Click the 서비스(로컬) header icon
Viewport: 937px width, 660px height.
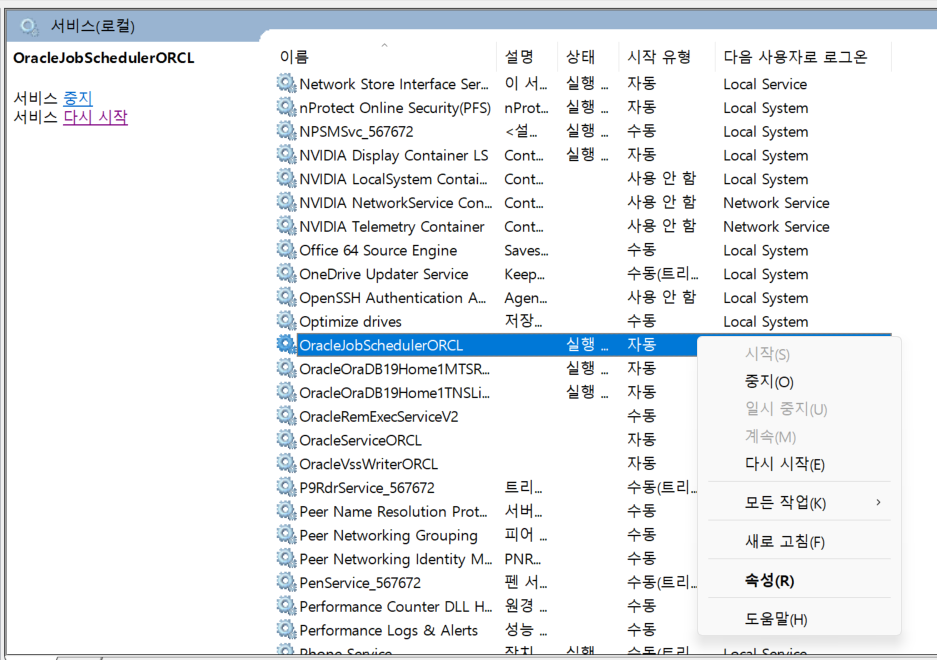[x=29, y=26]
